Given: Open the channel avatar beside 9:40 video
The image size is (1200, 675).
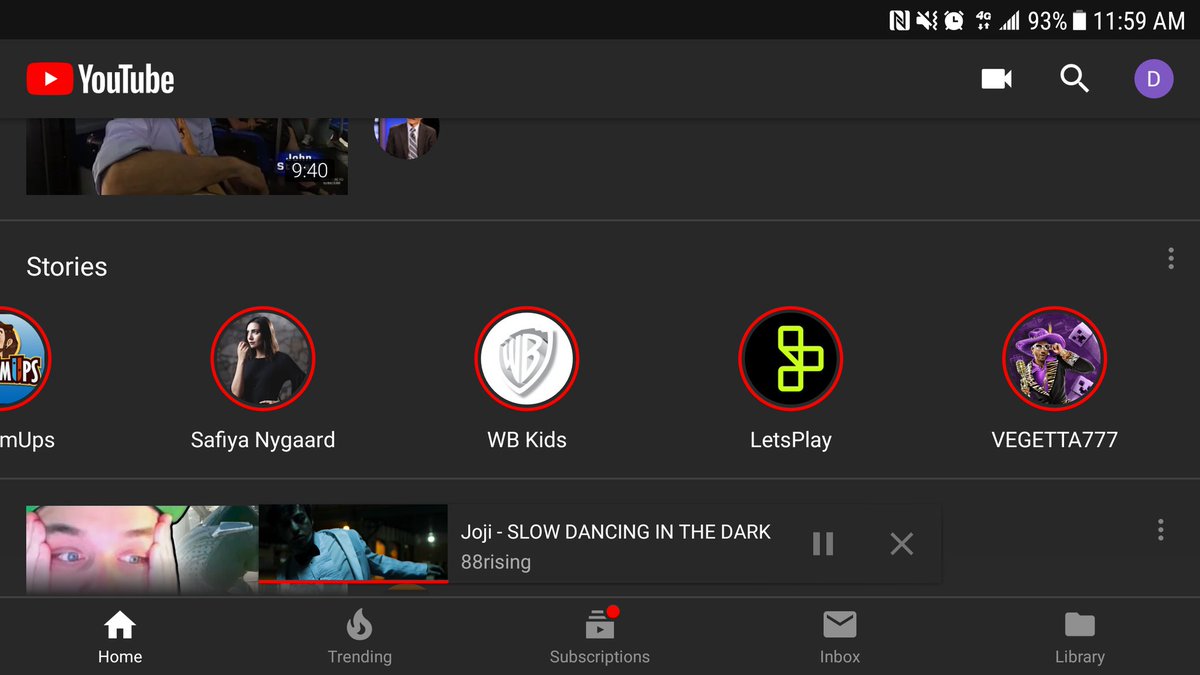Looking at the screenshot, I should [x=406, y=138].
